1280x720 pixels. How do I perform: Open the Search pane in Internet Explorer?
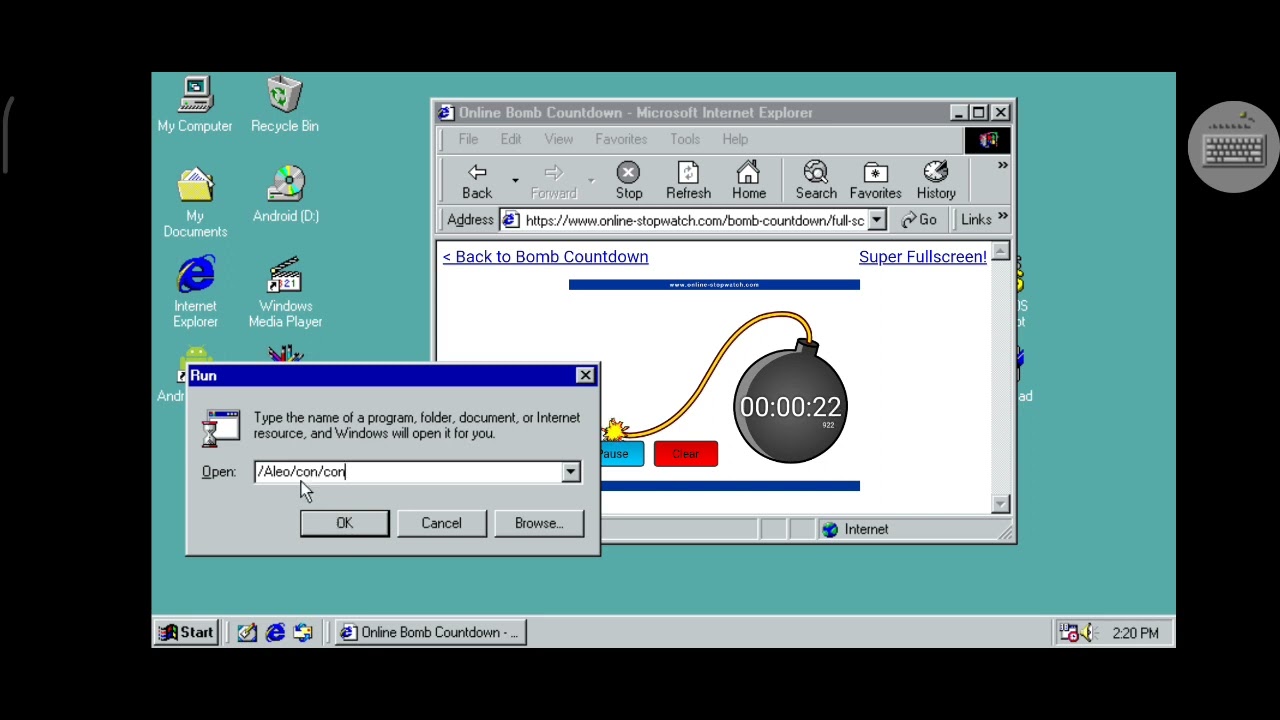pos(816,182)
